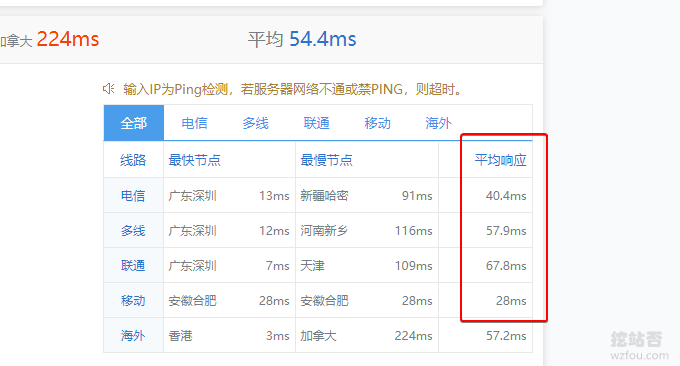The width and height of the screenshot is (680, 366).
Task: Open the 多线 tab
Action: click(x=255, y=123)
